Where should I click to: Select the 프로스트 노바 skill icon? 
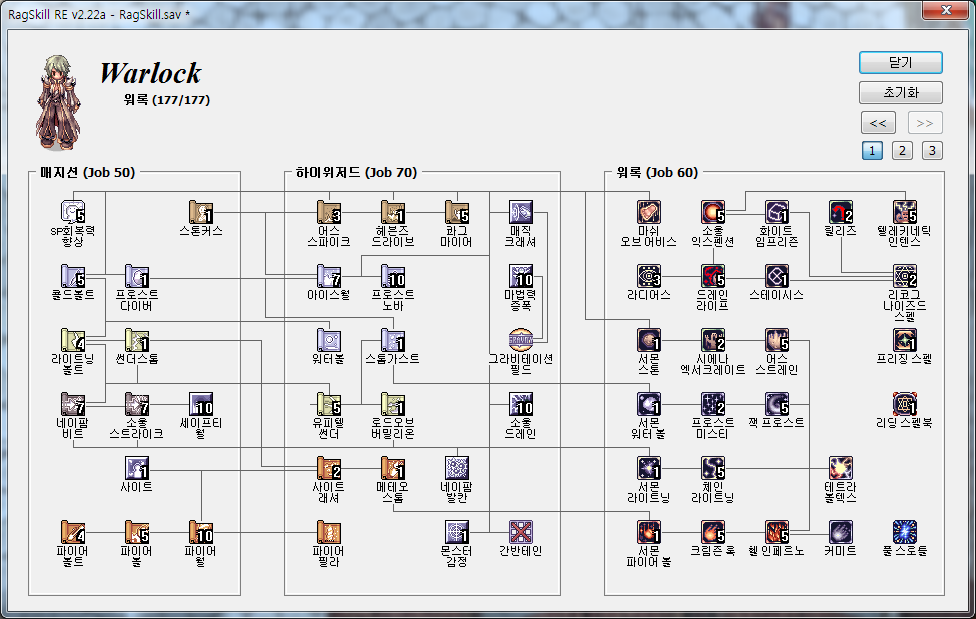(x=393, y=276)
